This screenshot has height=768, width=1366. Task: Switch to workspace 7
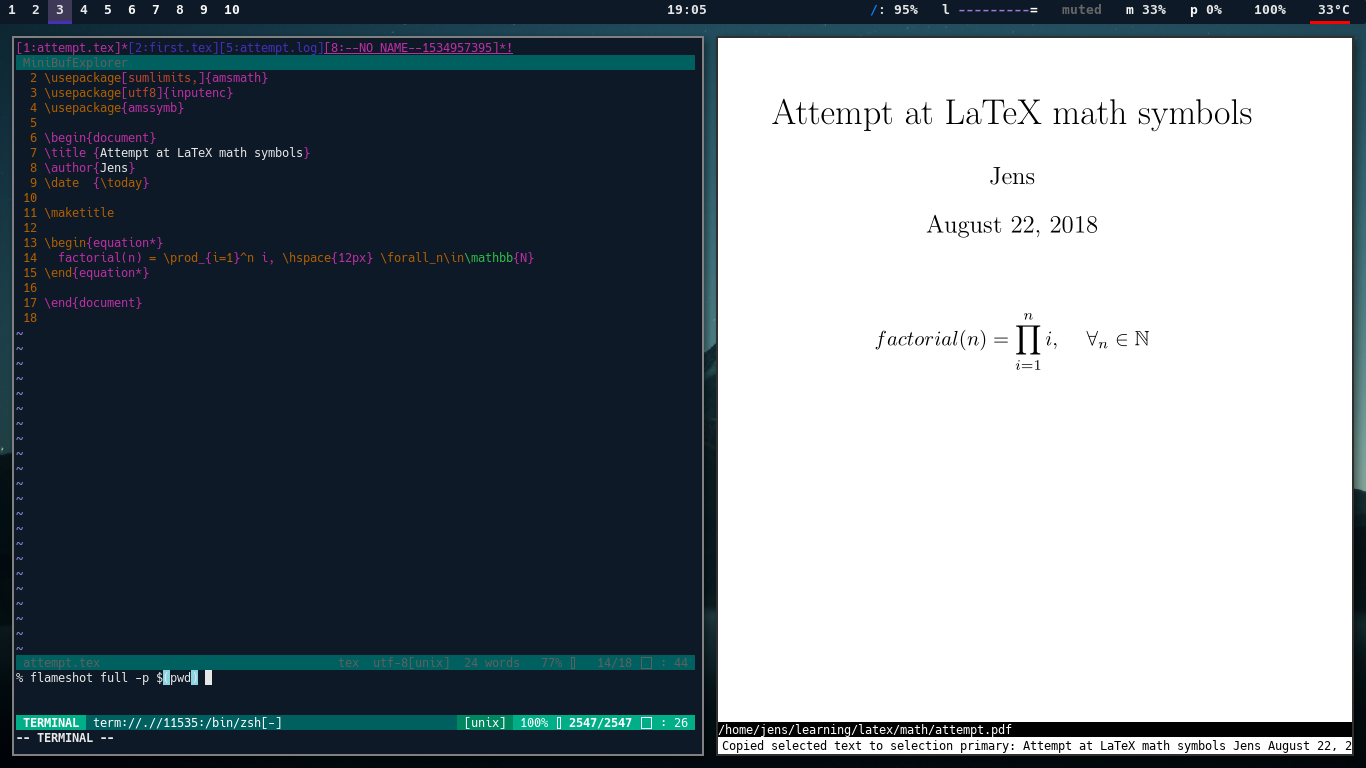pyautogui.click(x=156, y=10)
